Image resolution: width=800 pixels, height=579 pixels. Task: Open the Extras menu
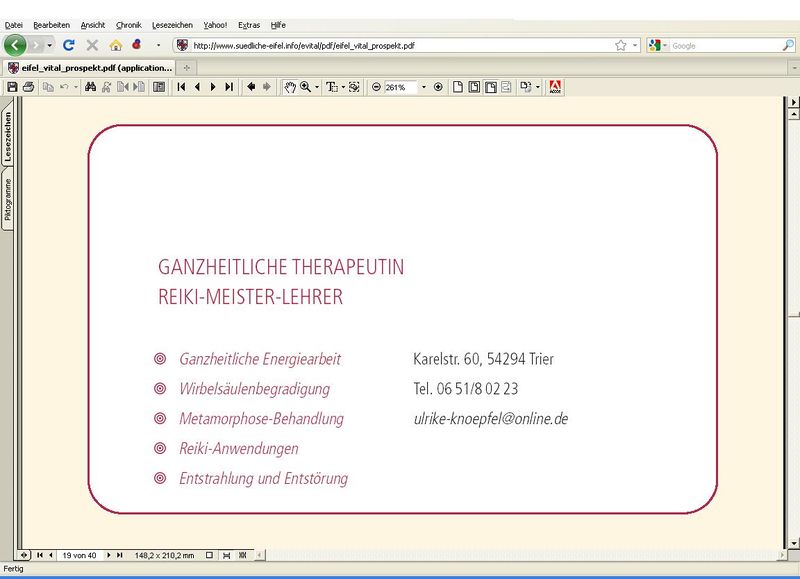pyautogui.click(x=249, y=24)
